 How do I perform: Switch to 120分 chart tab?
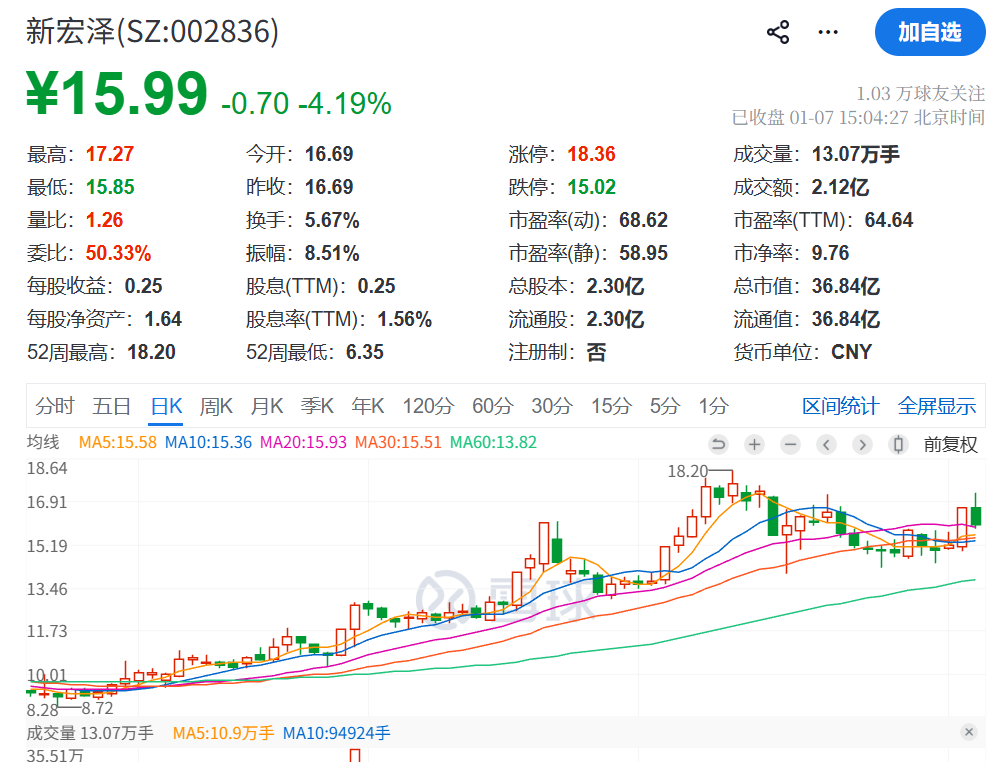click(x=428, y=406)
